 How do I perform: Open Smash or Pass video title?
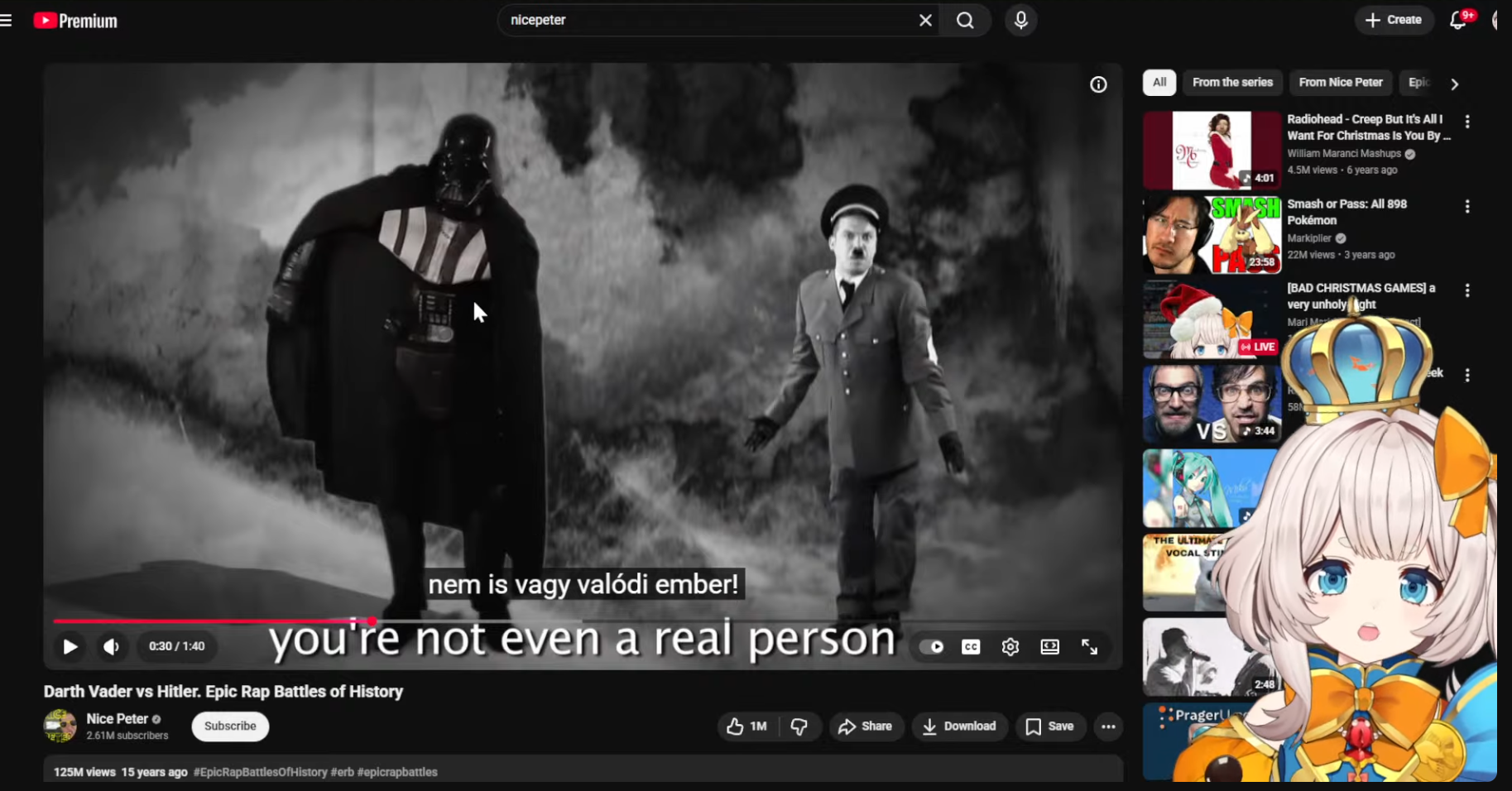[x=1347, y=212]
